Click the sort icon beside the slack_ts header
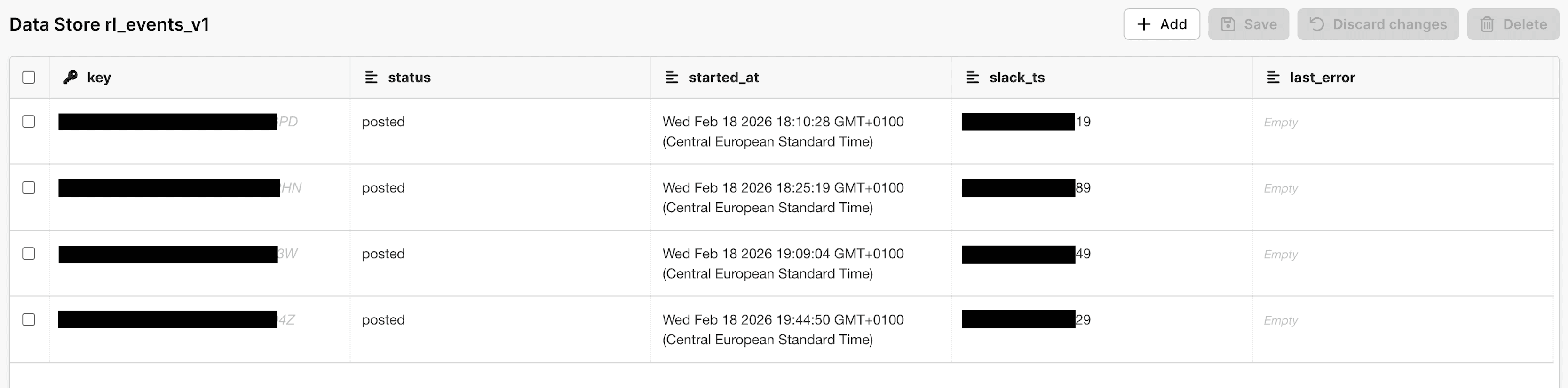The image size is (1568, 388). [x=972, y=77]
